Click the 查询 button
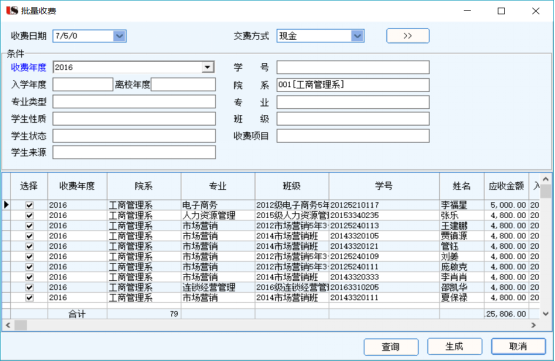 tap(391, 346)
